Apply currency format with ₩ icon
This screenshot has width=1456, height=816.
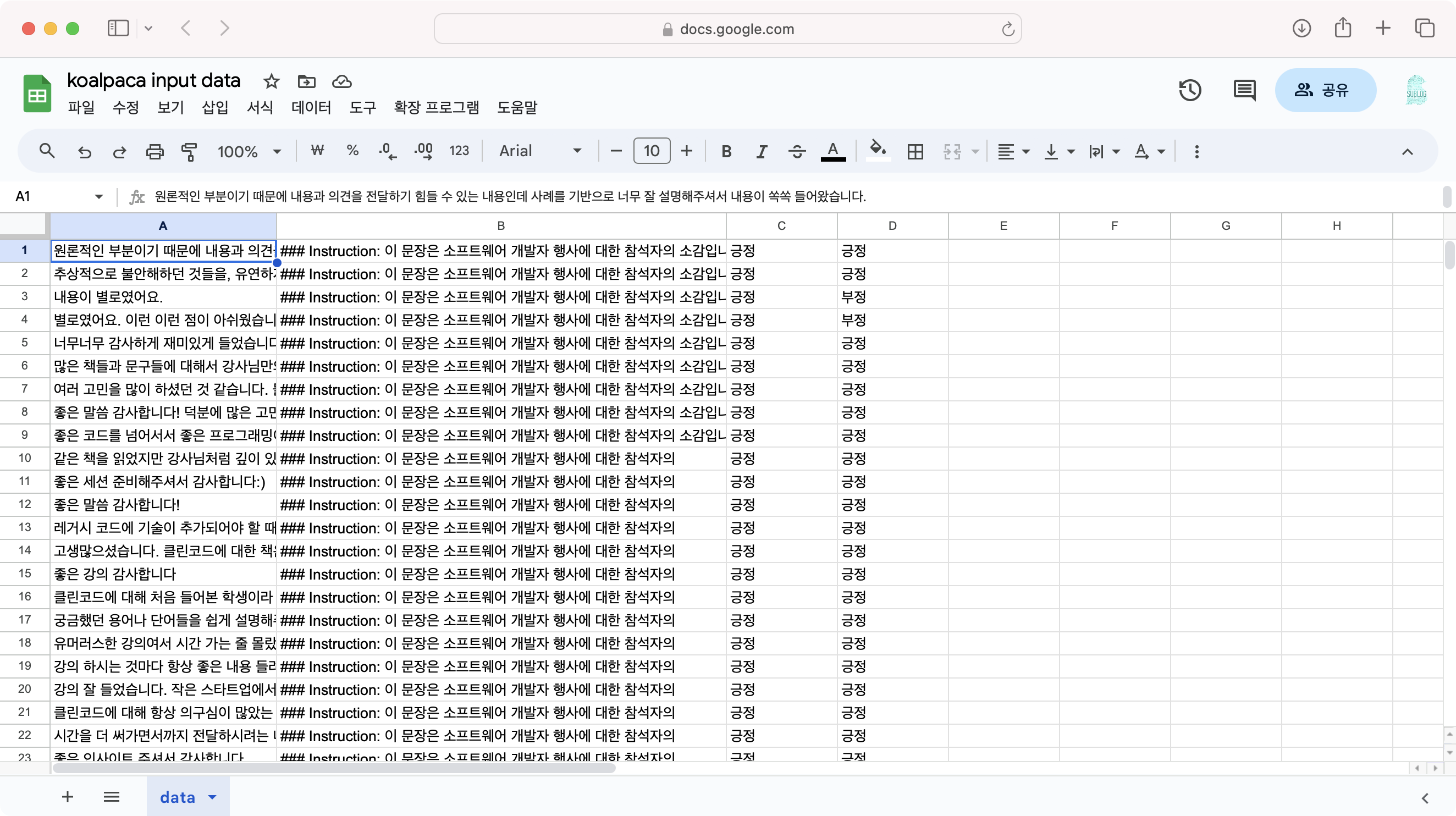click(318, 151)
